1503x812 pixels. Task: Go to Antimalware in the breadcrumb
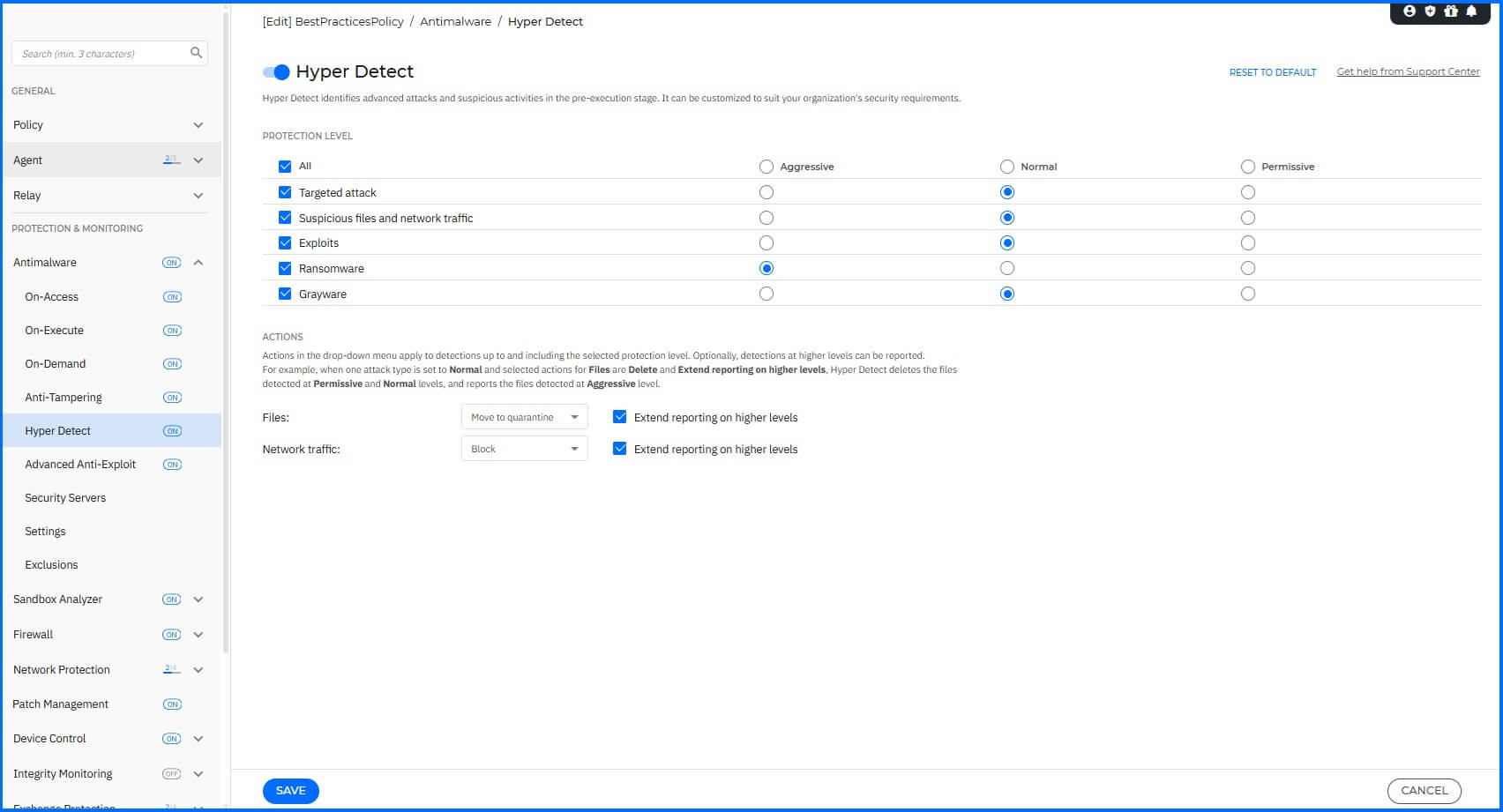coord(455,21)
